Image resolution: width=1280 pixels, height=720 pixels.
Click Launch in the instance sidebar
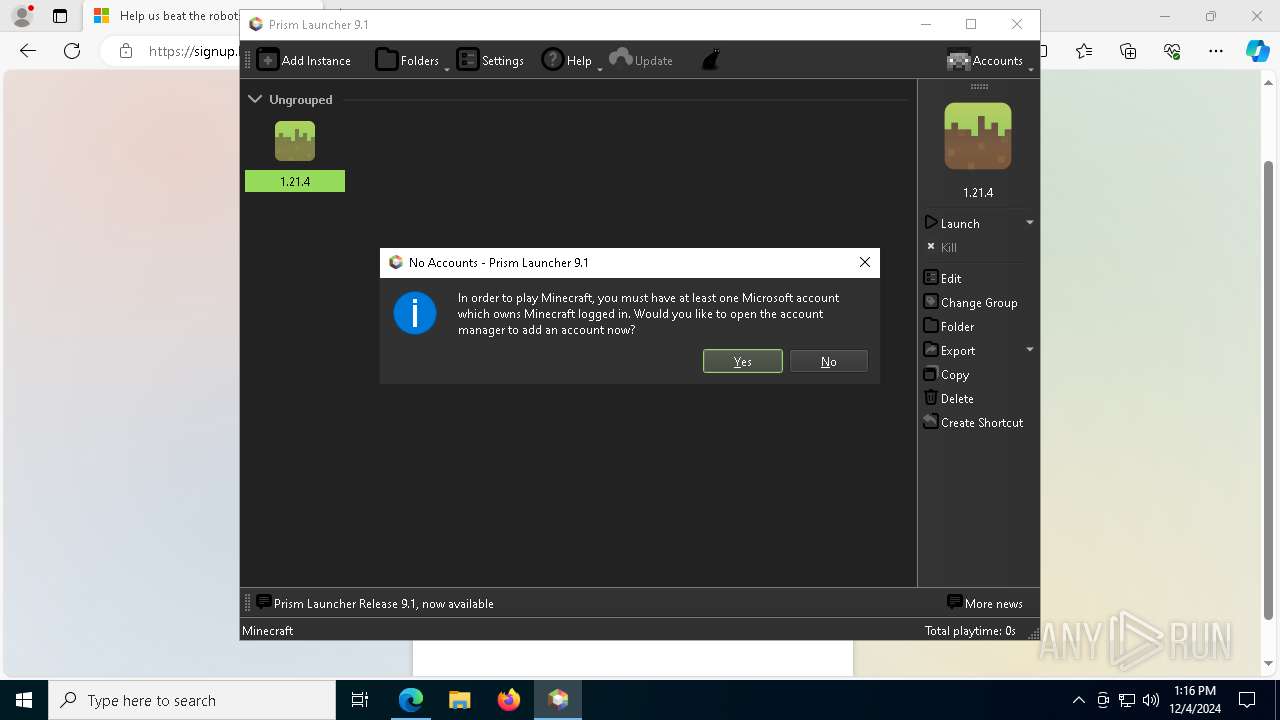point(952,223)
